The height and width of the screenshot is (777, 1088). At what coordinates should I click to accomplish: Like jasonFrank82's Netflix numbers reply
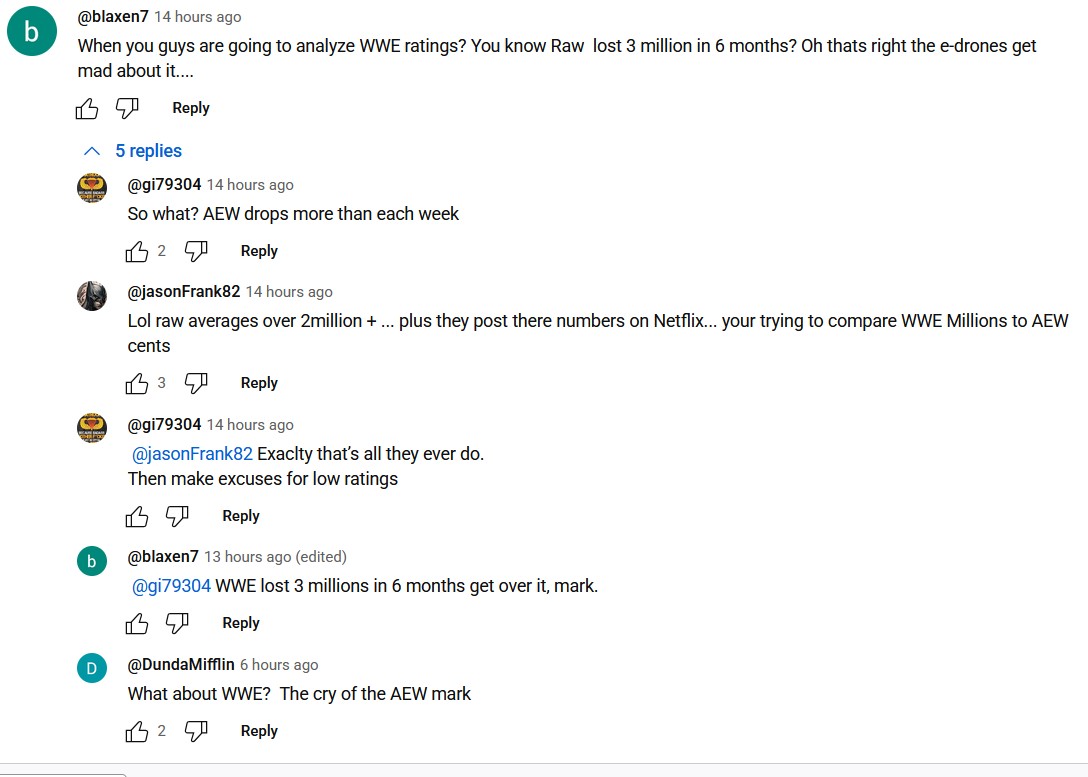137,383
